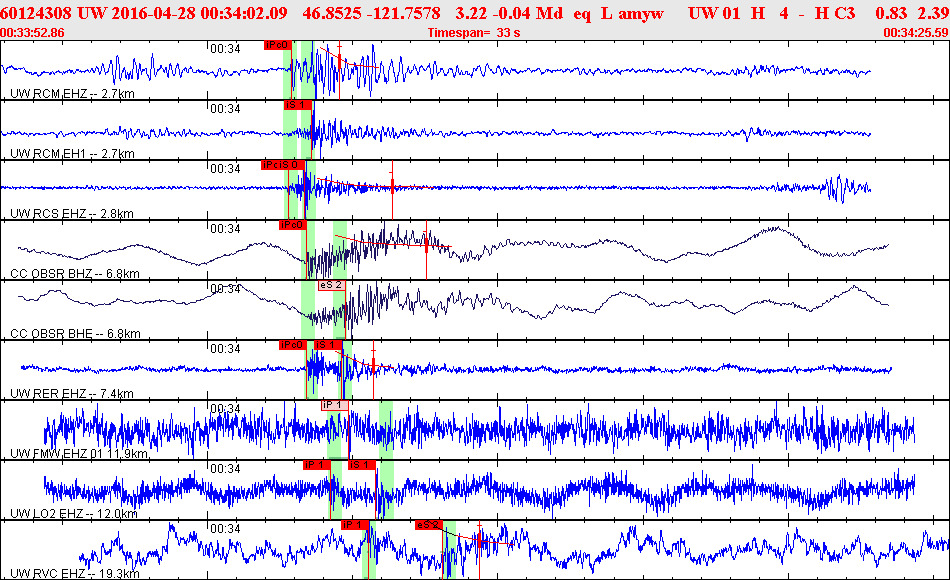Click the red coda cross on RCM EHZ
This screenshot has width=950, height=580.
tap(339, 59)
